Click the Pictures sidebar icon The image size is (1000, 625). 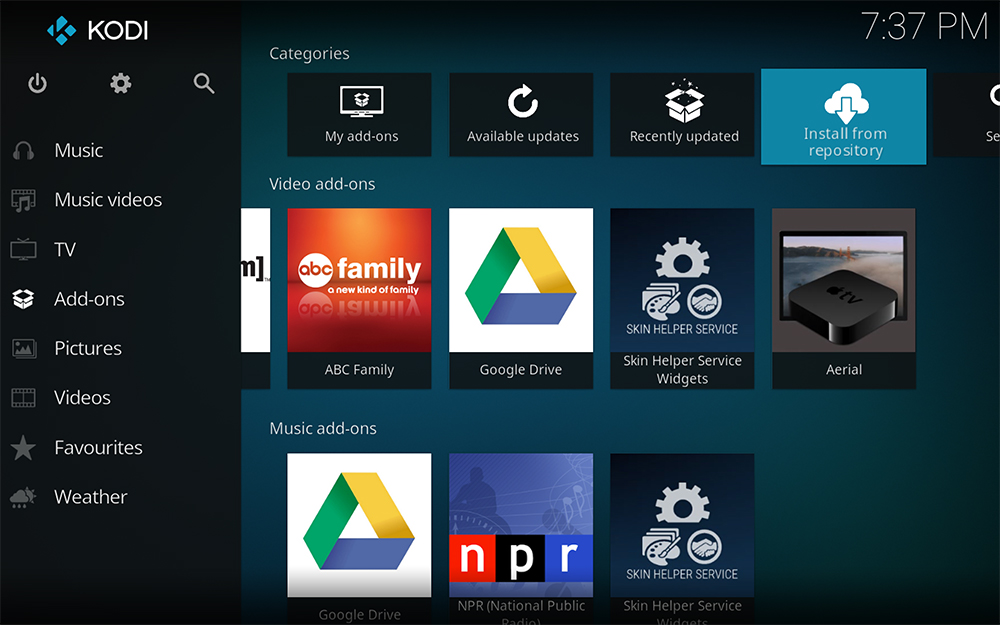[22, 348]
